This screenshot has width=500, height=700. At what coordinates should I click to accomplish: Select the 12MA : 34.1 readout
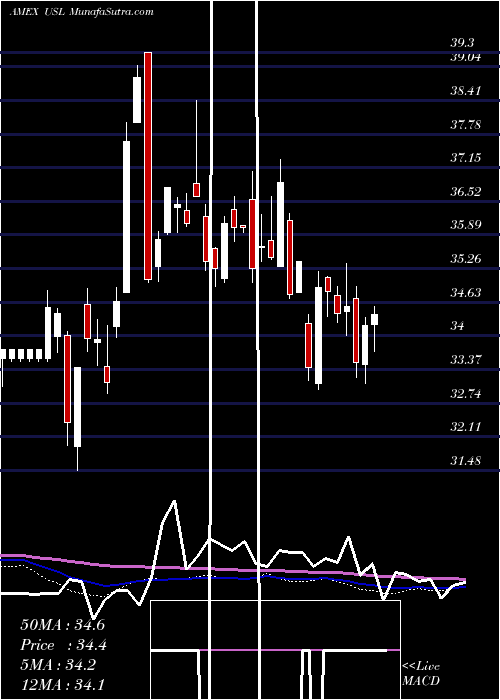[x=62, y=684]
